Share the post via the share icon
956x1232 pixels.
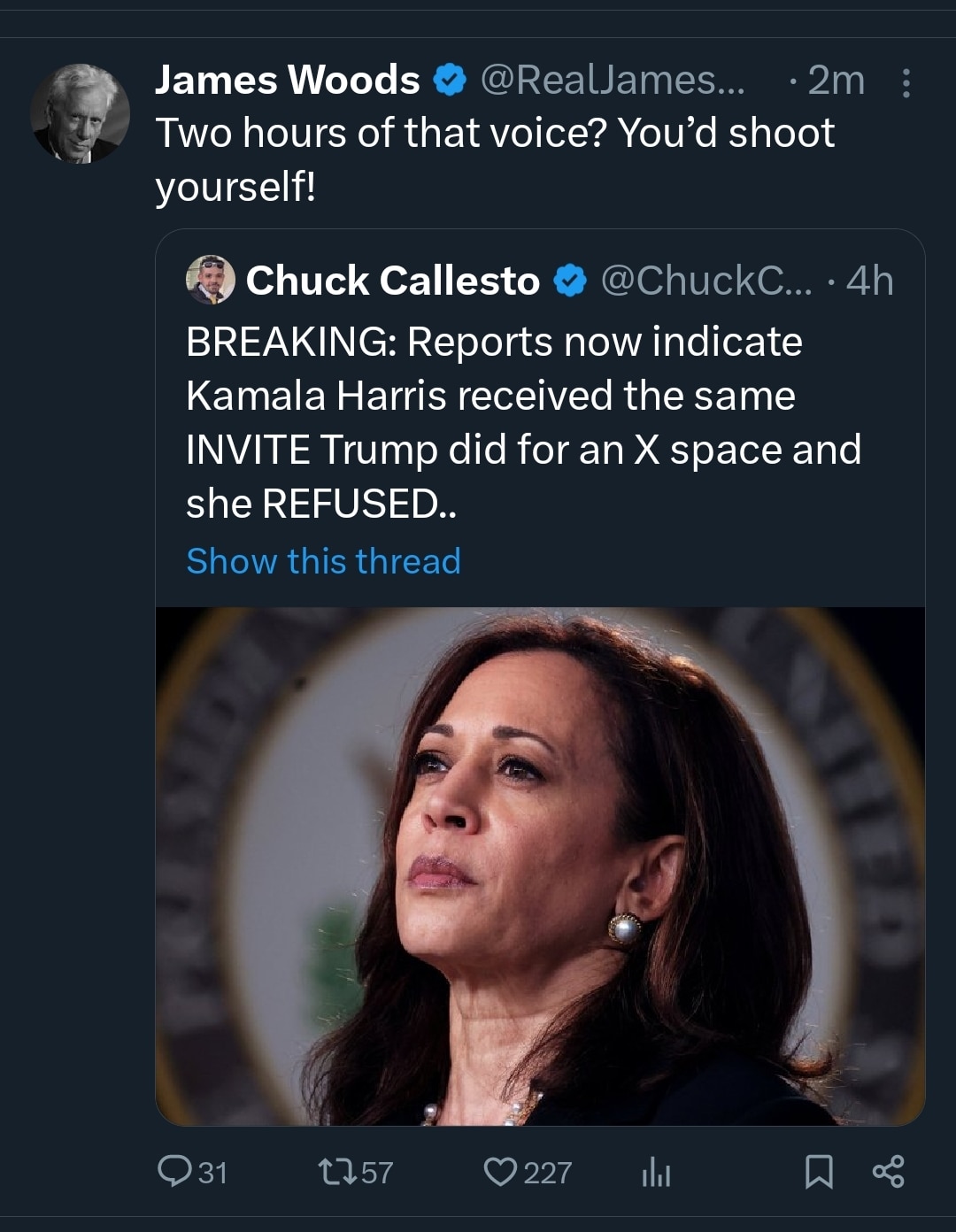click(x=888, y=1171)
